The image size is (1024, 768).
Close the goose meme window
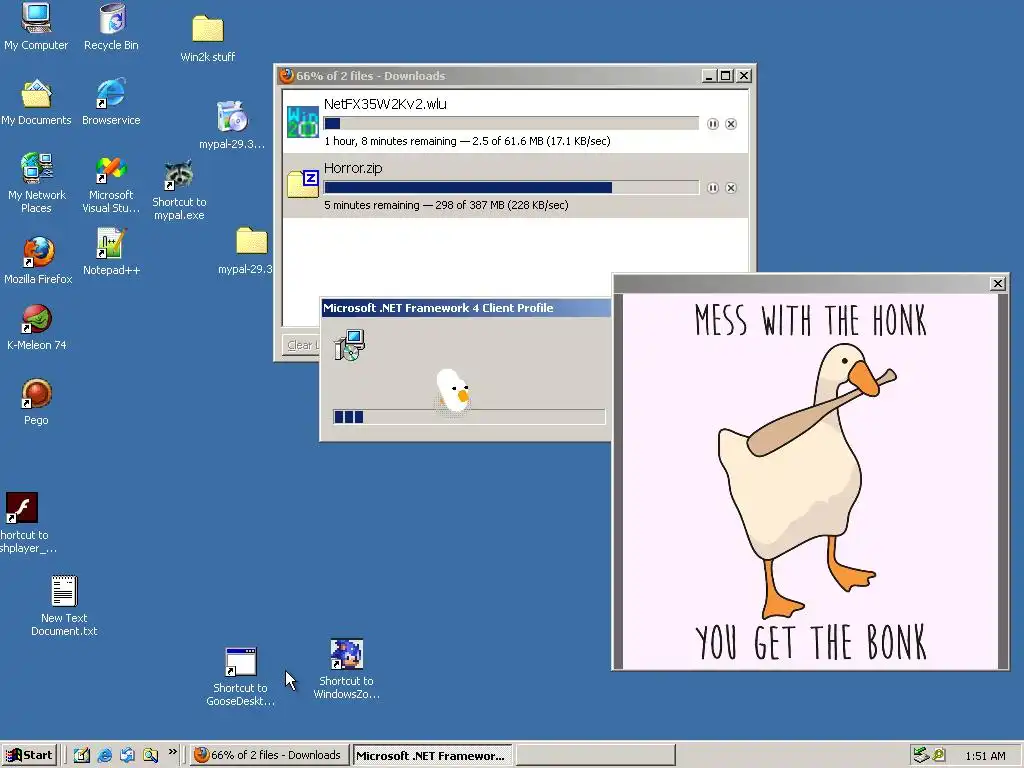tap(997, 283)
